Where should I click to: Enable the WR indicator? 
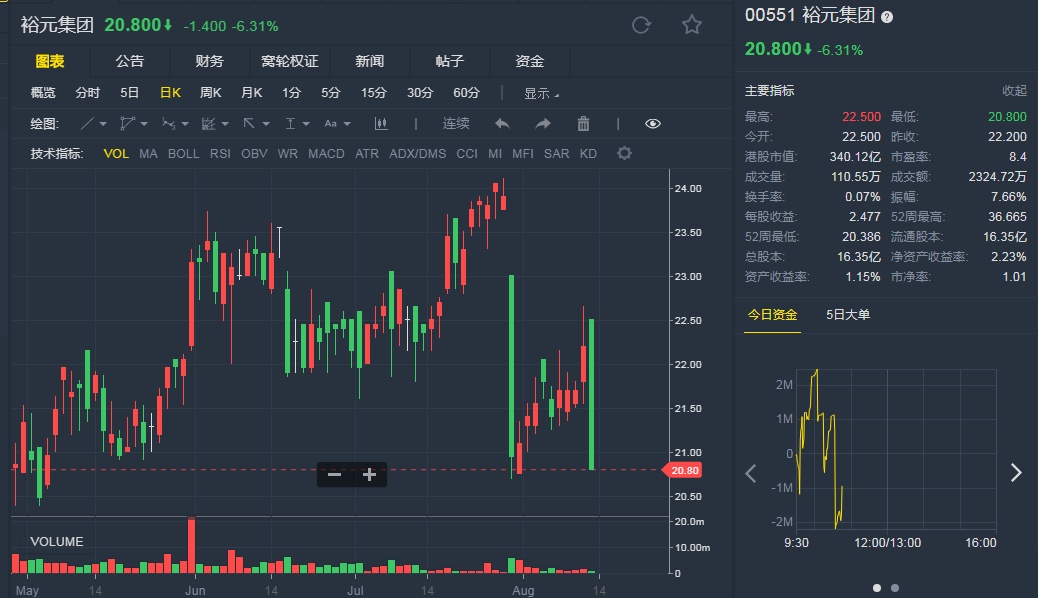point(287,154)
